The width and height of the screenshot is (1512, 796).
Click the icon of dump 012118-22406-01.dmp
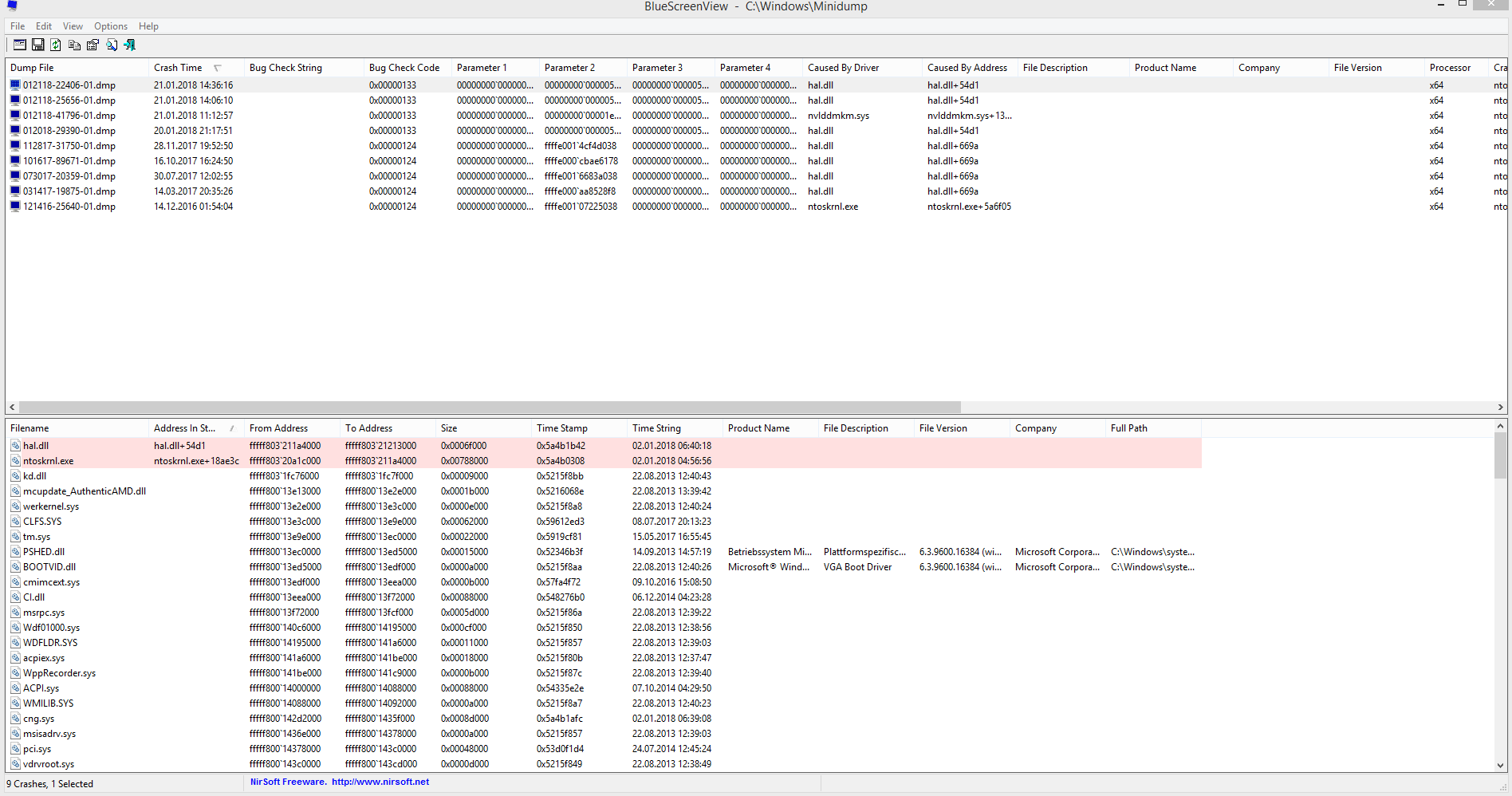click(x=15, y=85)
